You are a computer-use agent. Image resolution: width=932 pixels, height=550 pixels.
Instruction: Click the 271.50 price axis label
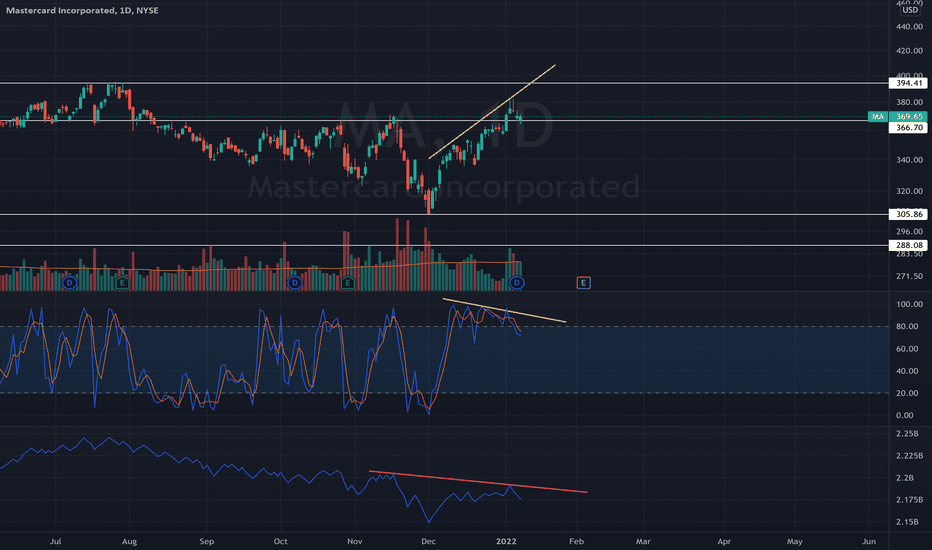(909, 276)
